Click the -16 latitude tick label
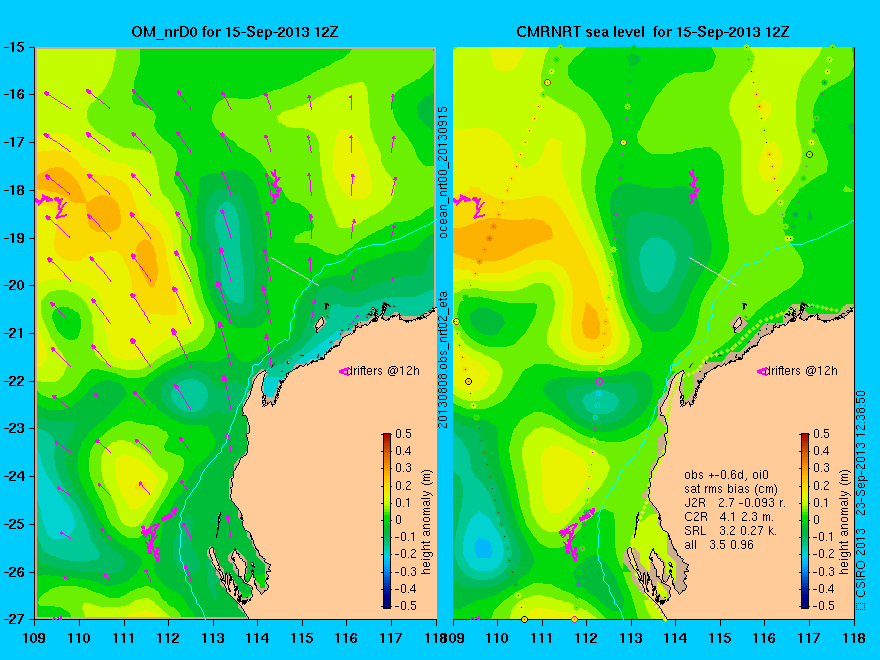This screenshot has height=660, width=880. click(13, 94)
